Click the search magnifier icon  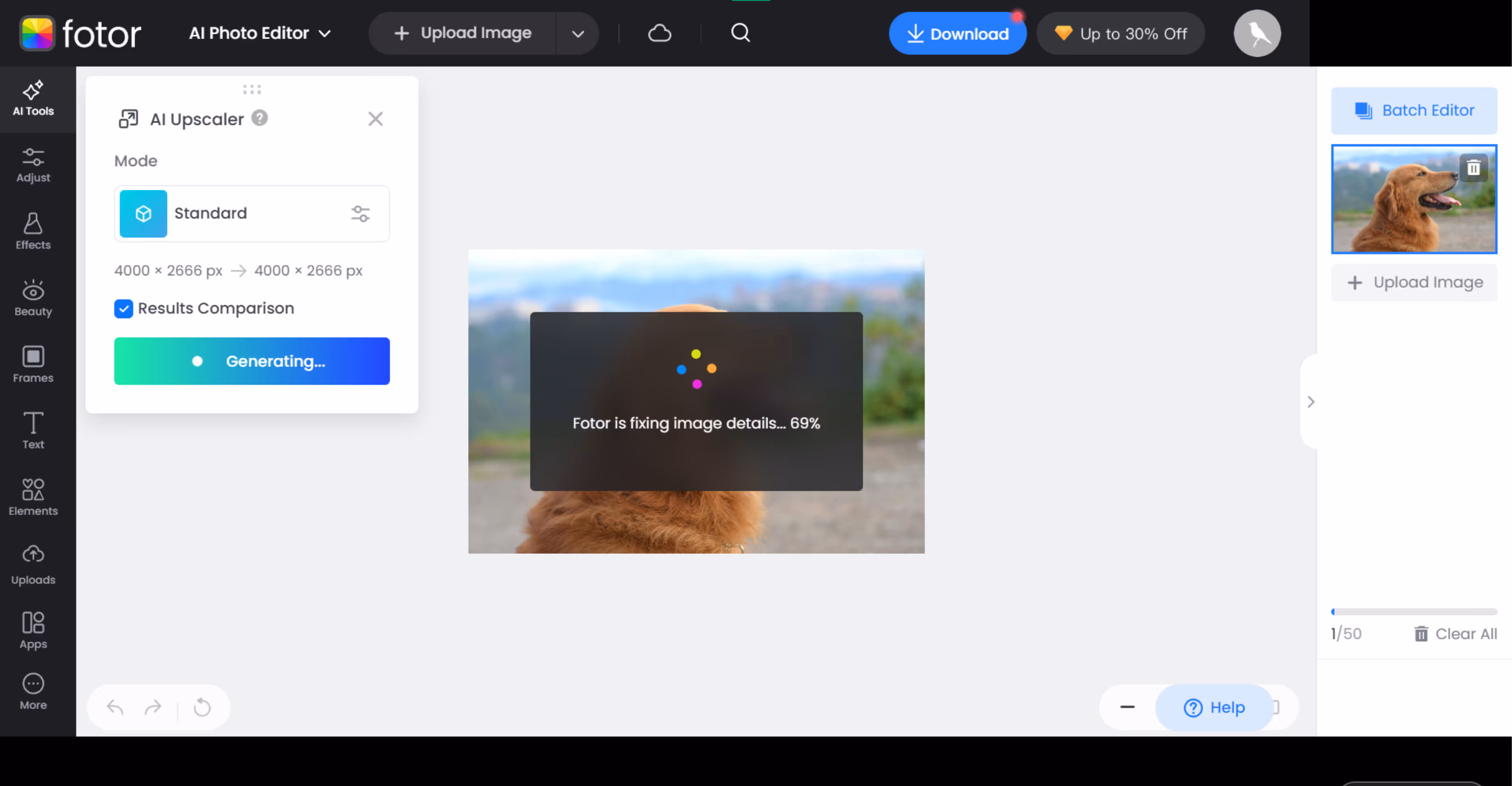coord(741,33)
